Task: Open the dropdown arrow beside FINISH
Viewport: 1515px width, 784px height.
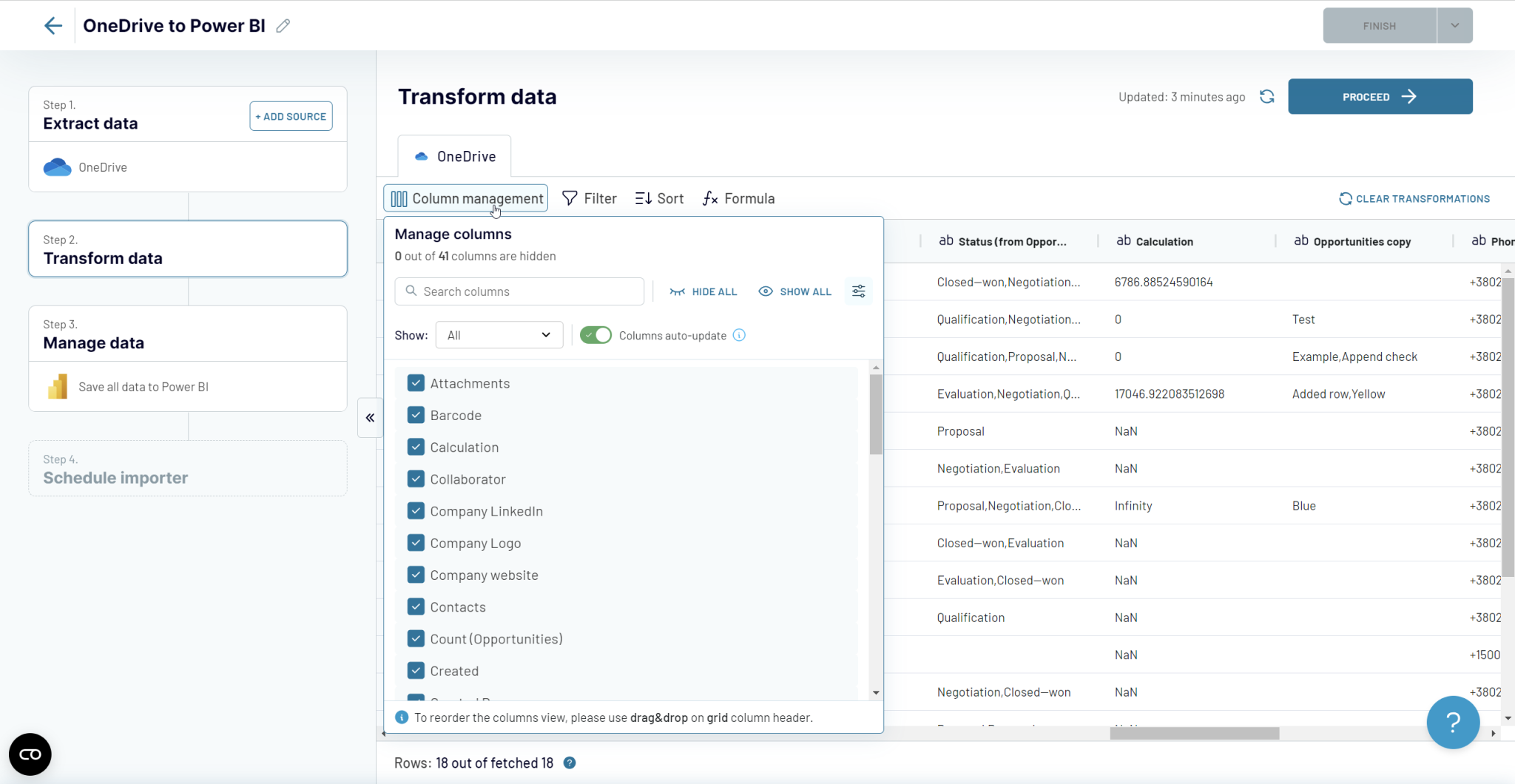Action: pos(1454,25)
